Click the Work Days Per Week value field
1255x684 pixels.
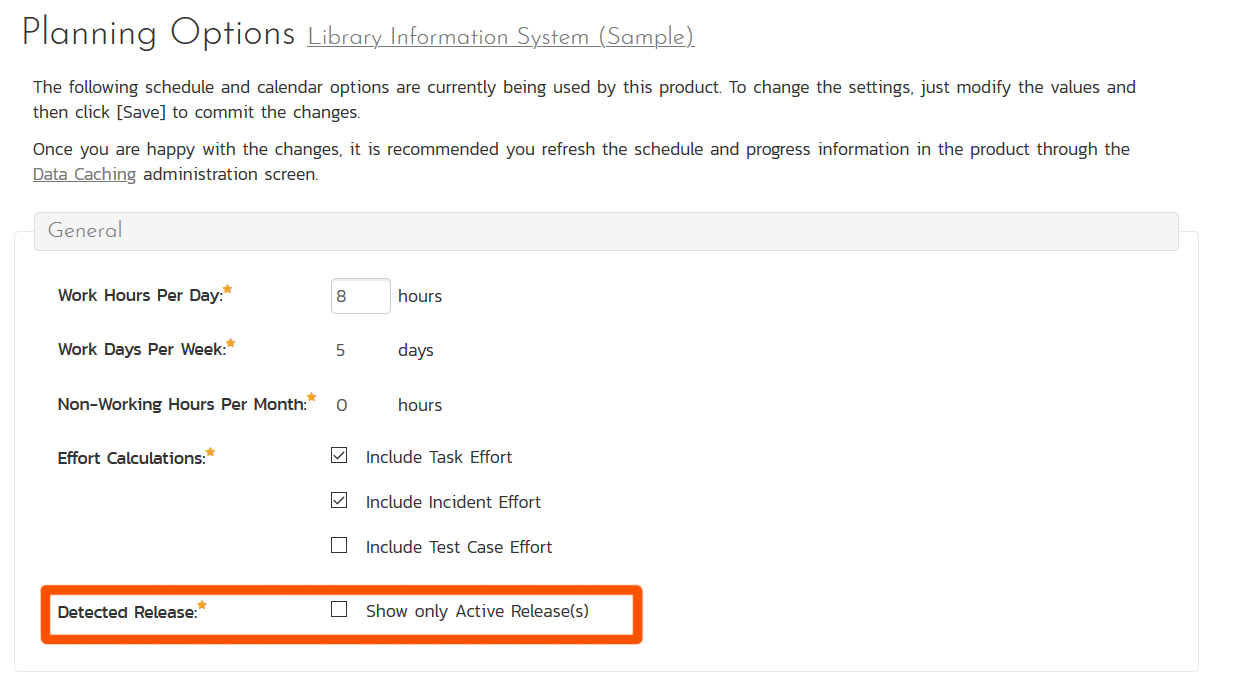click(341, 351)
